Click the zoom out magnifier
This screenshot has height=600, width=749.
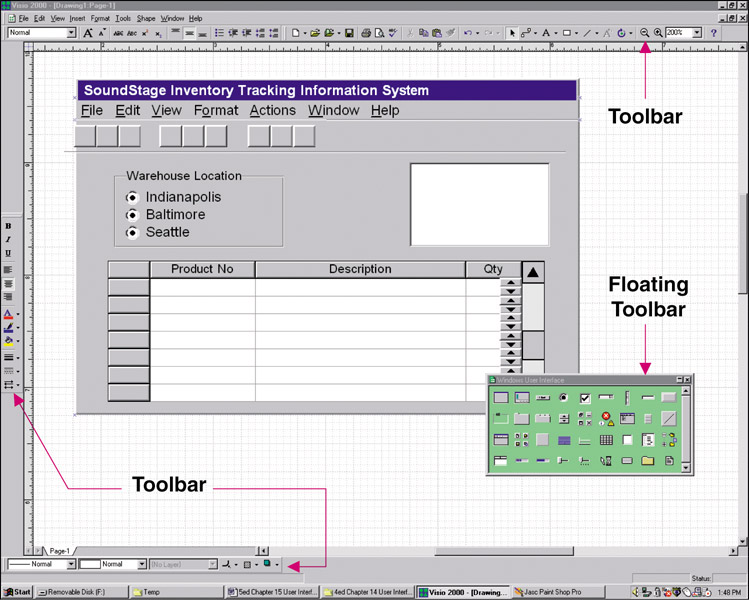point(644,33)
